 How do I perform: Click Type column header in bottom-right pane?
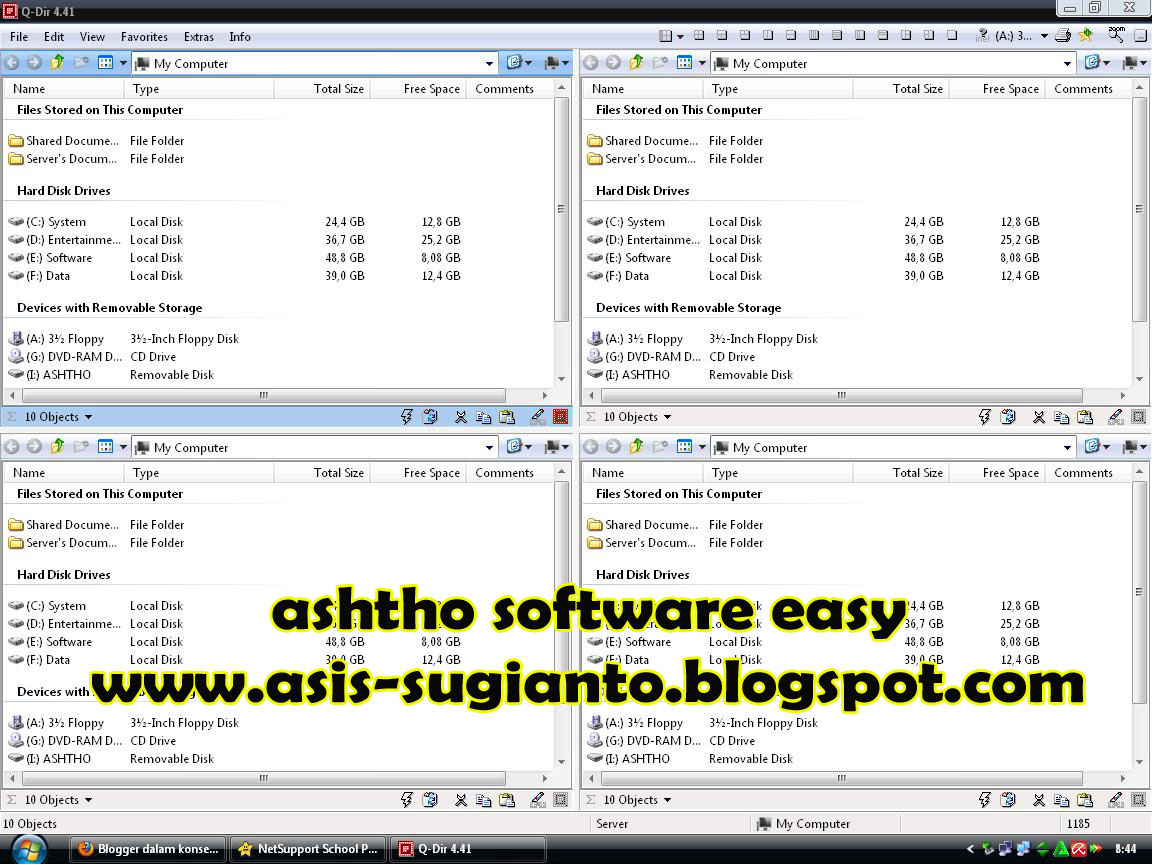779,473
